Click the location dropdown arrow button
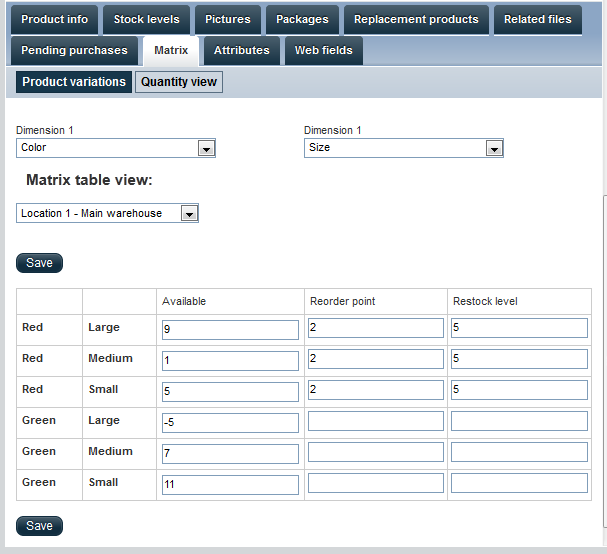607x554 pixels. 189,213
